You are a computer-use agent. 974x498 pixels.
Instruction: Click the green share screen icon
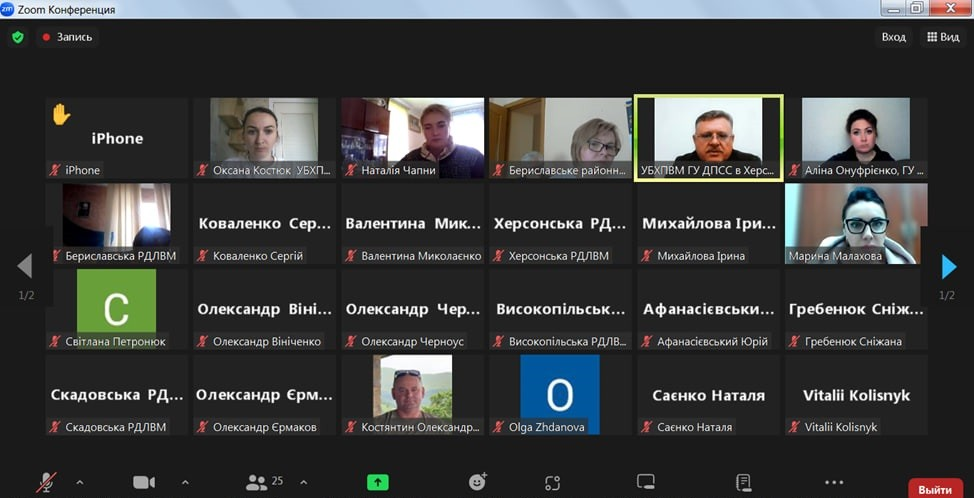[378, 482]
